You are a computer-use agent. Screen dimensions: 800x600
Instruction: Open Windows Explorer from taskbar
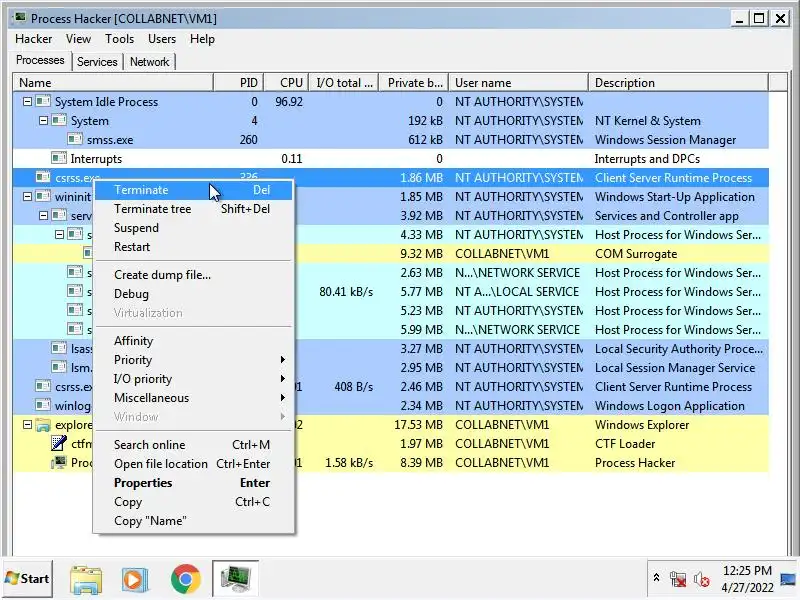(x=86, y=579)
